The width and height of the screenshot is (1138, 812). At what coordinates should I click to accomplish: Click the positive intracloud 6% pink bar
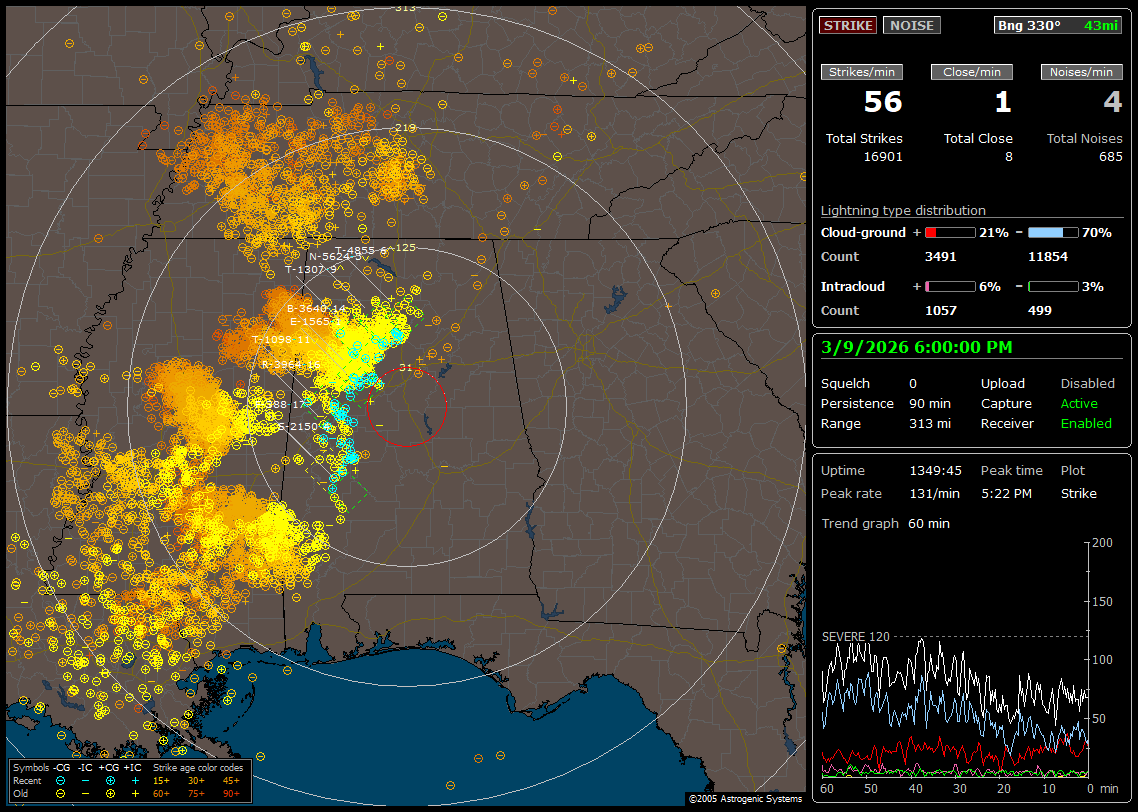tap(949, 286)
